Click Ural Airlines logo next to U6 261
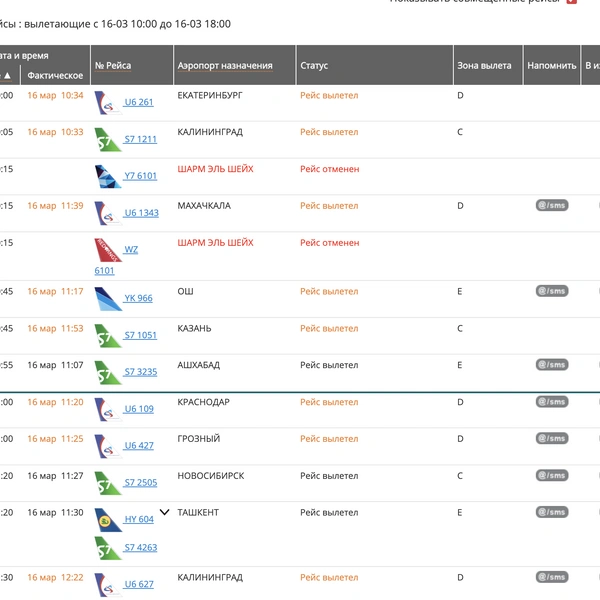 pyautogui.click(x=108, y=103)
